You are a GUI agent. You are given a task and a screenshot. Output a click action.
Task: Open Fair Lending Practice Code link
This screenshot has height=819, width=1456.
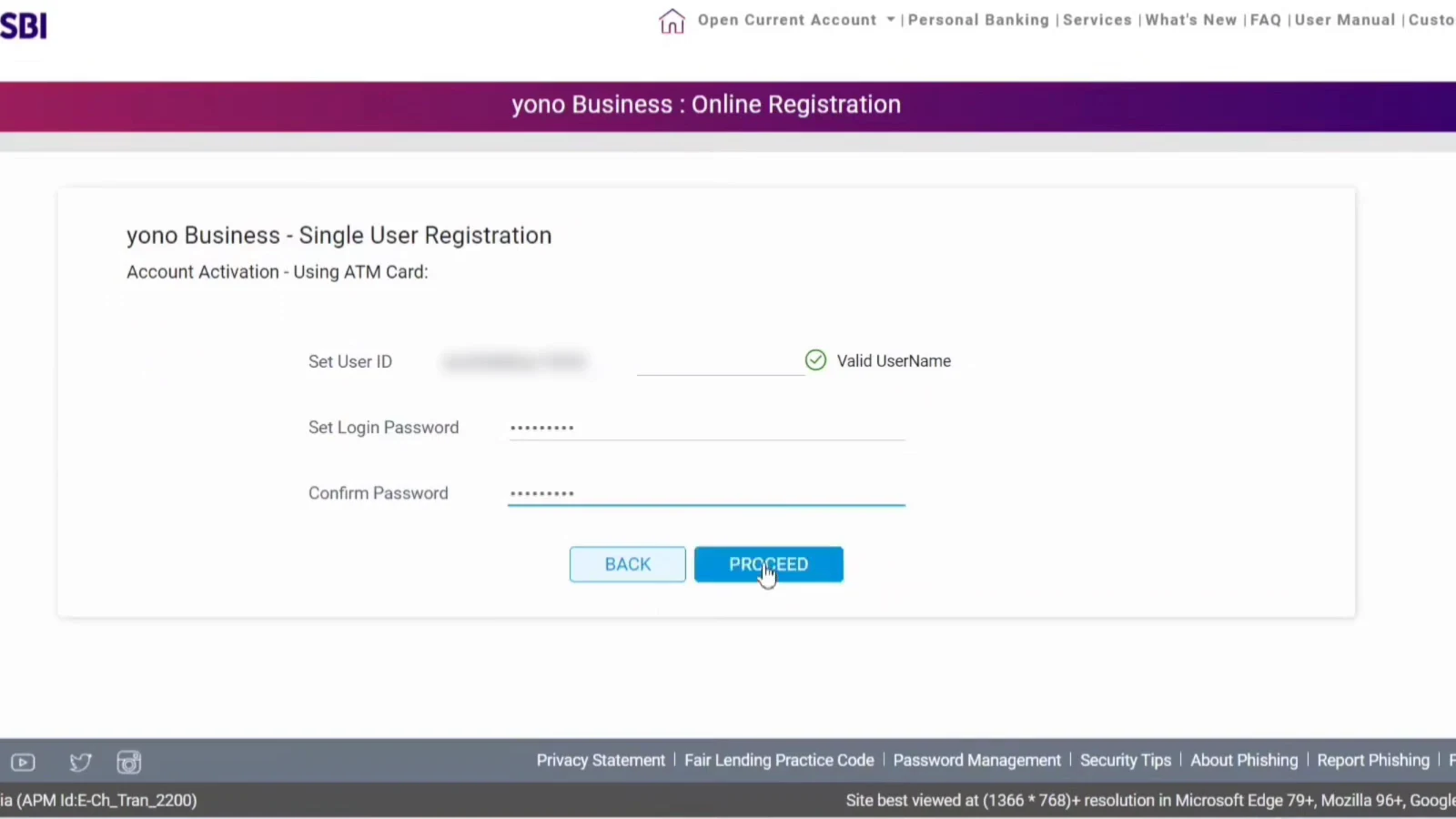779,760
